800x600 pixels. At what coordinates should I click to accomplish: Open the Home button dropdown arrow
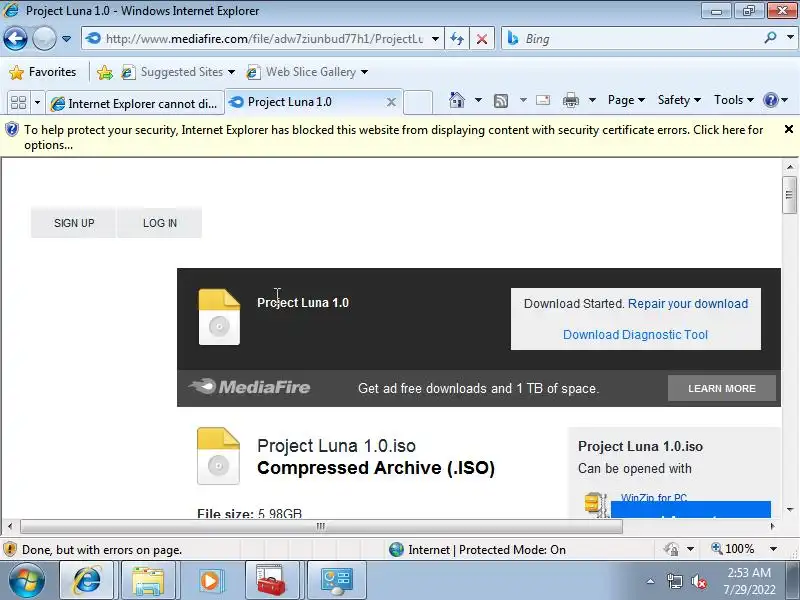point(478,100)
